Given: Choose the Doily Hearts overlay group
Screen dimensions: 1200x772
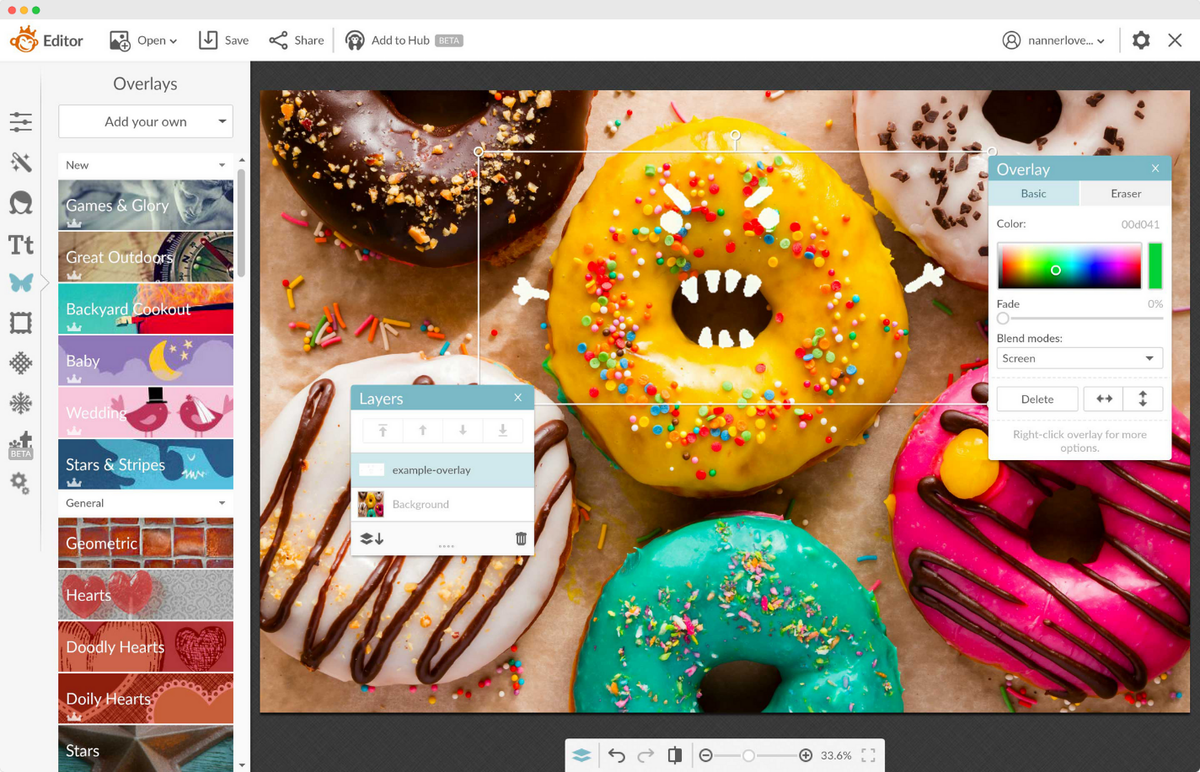Looking at the screenshot, I should click(146, 699).
